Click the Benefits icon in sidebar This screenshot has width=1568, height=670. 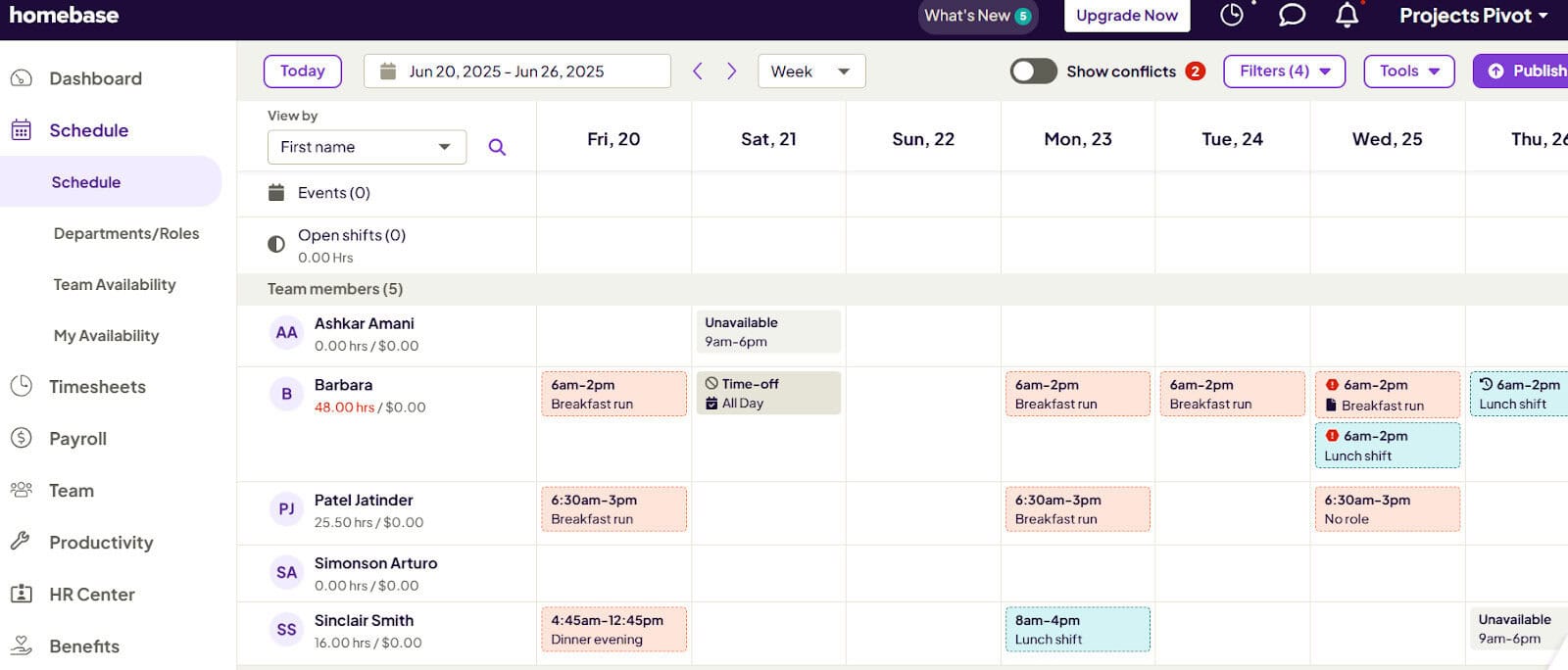21,646
